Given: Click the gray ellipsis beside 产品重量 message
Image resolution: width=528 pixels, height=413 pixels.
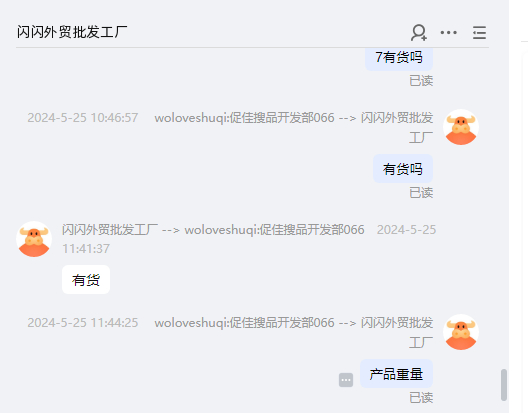Looking at the screenshot, I should [x=346, y=380].
